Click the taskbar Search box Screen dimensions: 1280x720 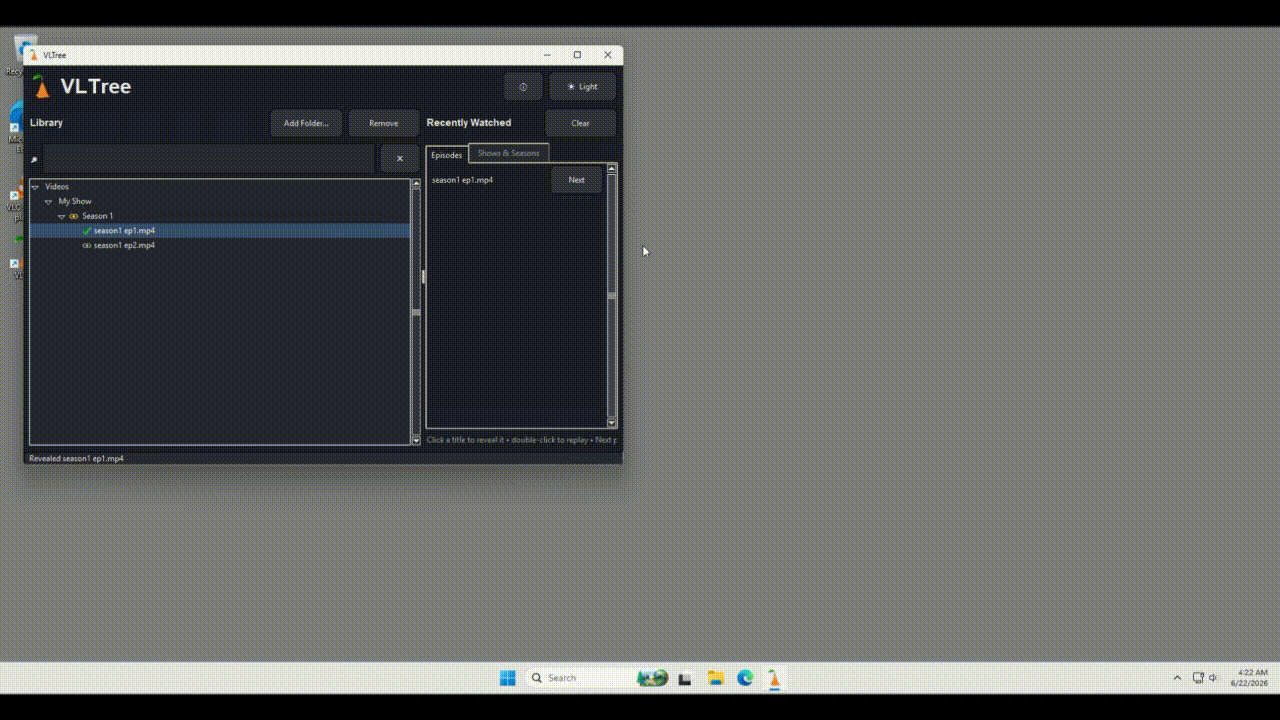(597, 678)
